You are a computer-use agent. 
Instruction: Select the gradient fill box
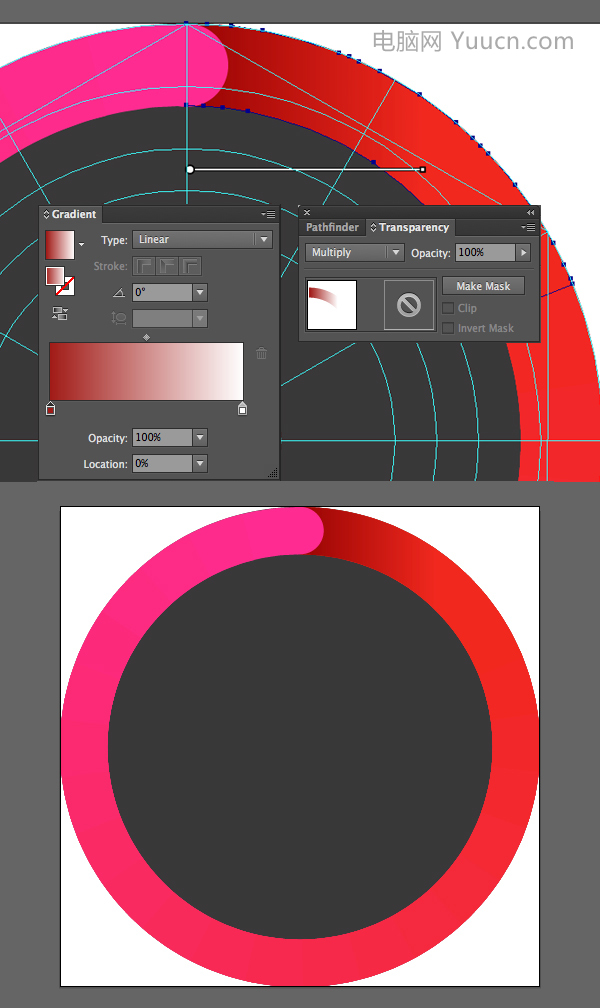click(x=55, y=276)
